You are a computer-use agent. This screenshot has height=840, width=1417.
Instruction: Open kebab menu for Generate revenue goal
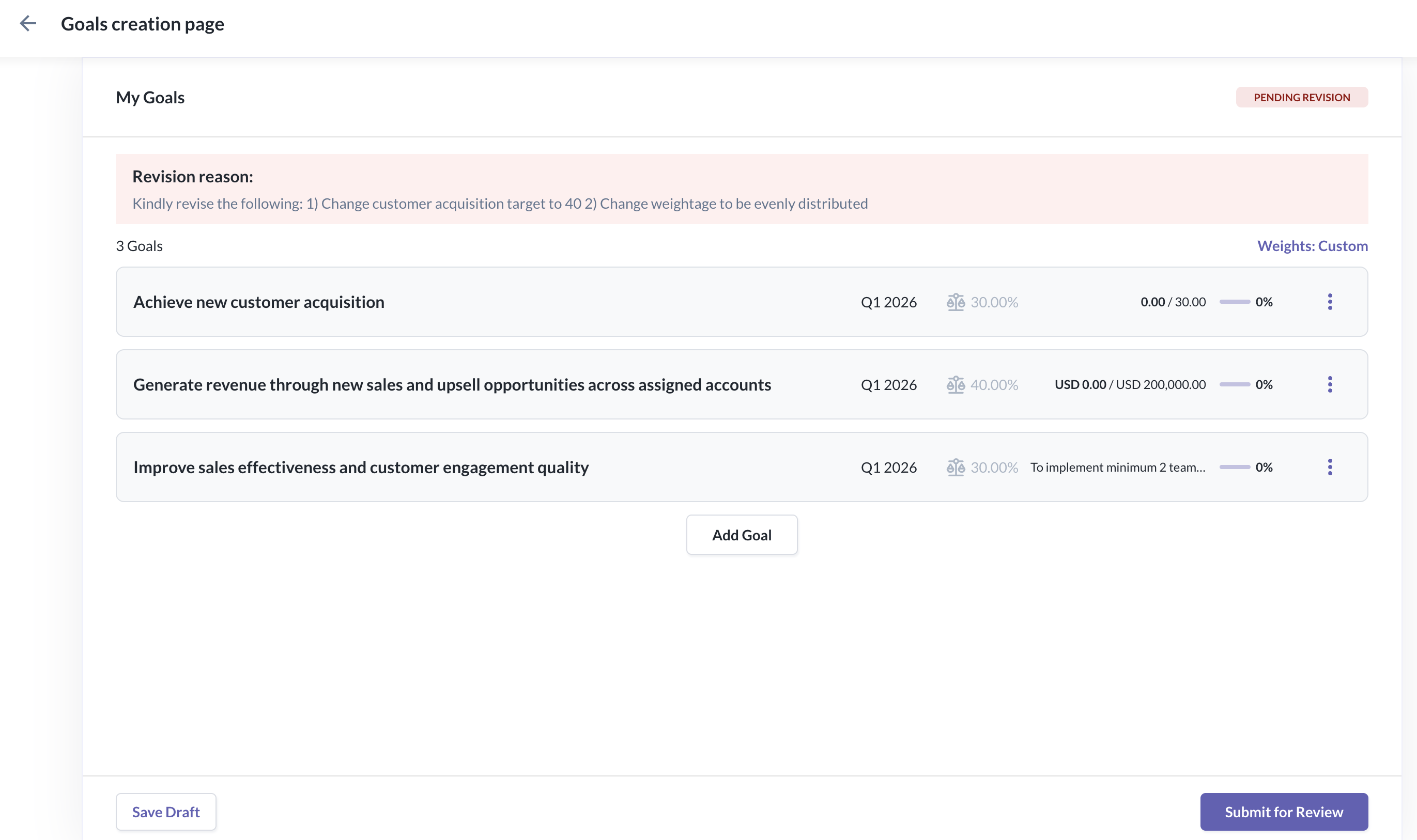1329,384
